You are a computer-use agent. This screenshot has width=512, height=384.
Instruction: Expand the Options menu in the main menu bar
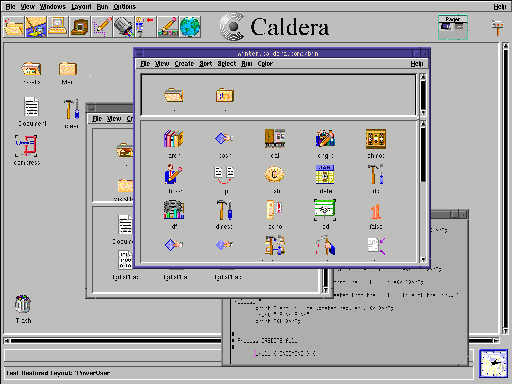tap(124, 7)
